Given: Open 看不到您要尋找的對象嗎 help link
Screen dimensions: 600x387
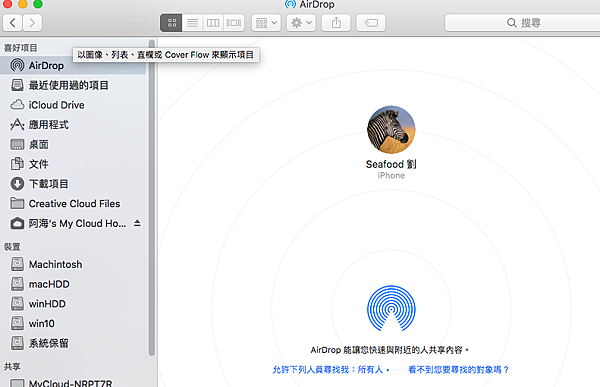Looking at the screenshot, I should (459, 370).
